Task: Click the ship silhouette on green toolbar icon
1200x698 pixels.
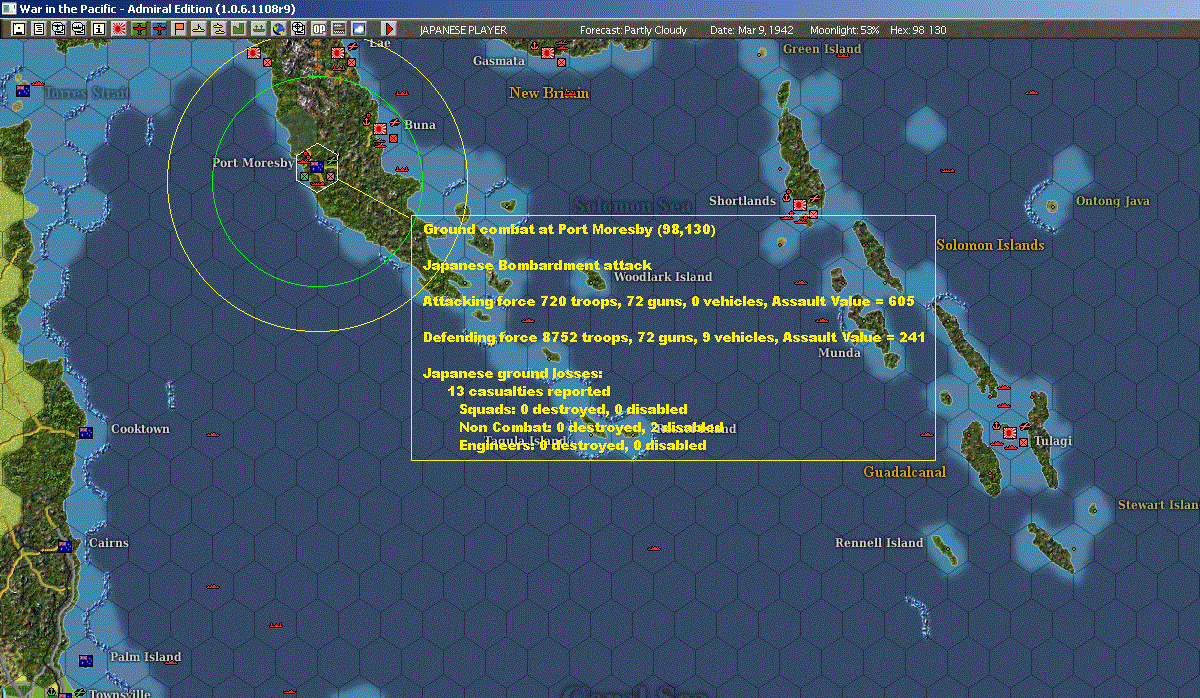Action: click(x=259, y=29)
